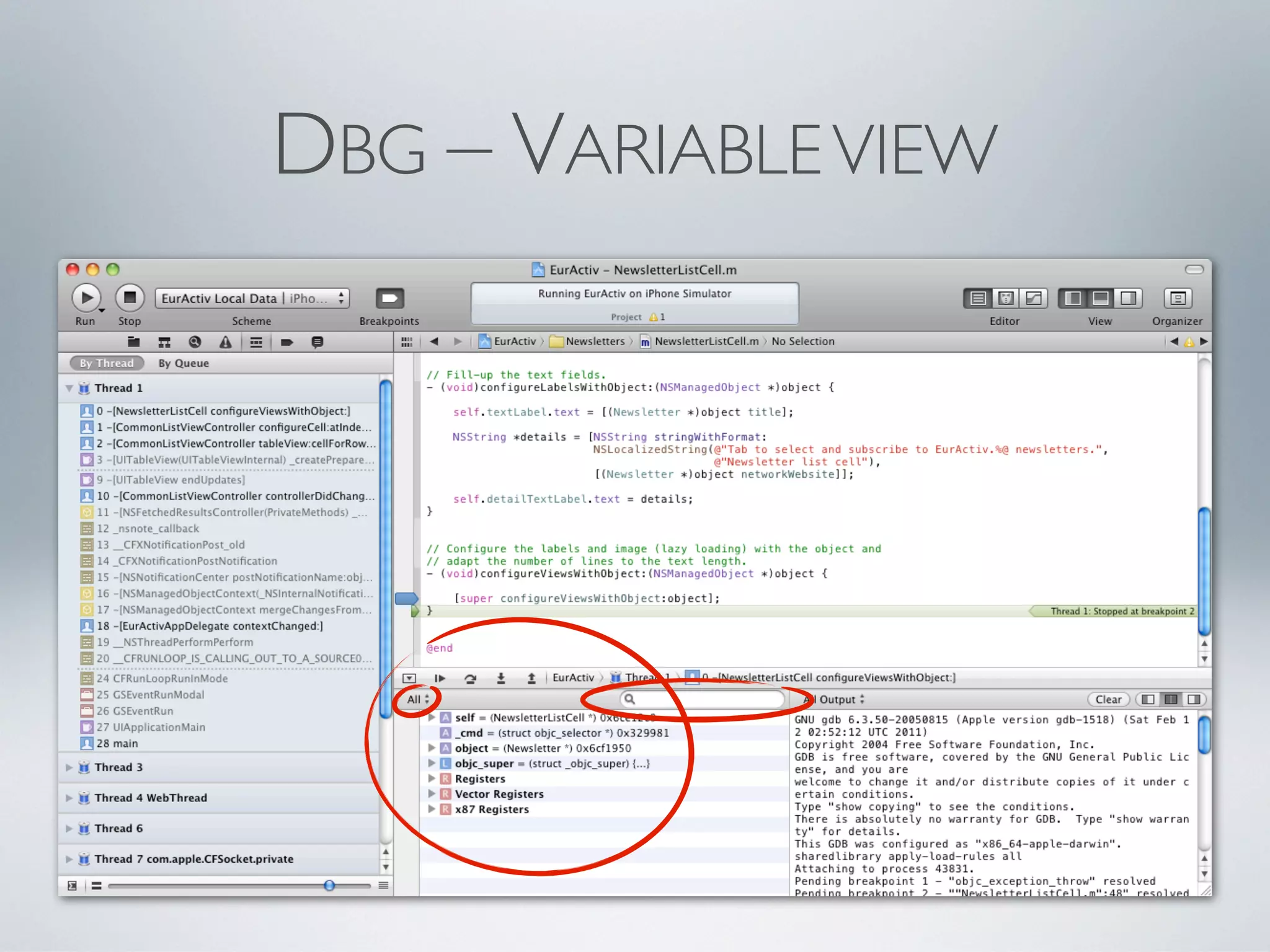
Task: Open the Organizer window
Action: tap(1177, 299)
